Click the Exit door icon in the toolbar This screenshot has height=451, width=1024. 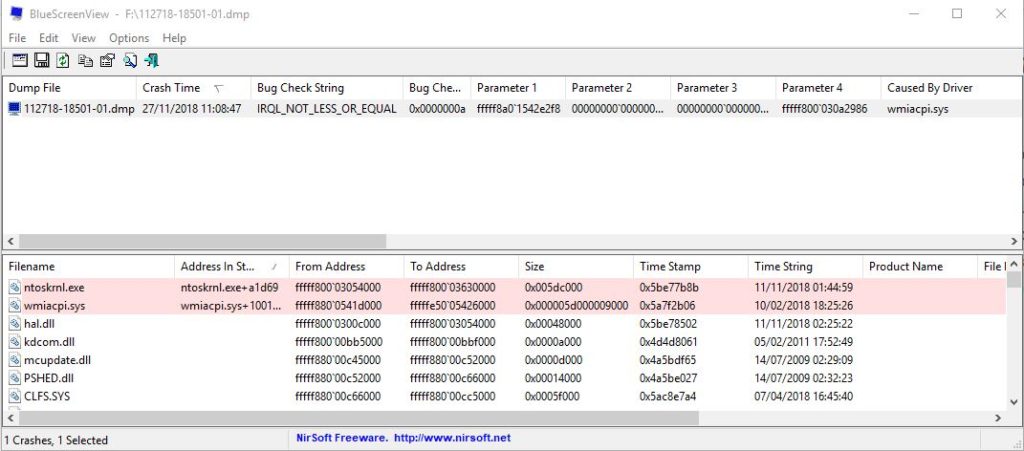152,61
